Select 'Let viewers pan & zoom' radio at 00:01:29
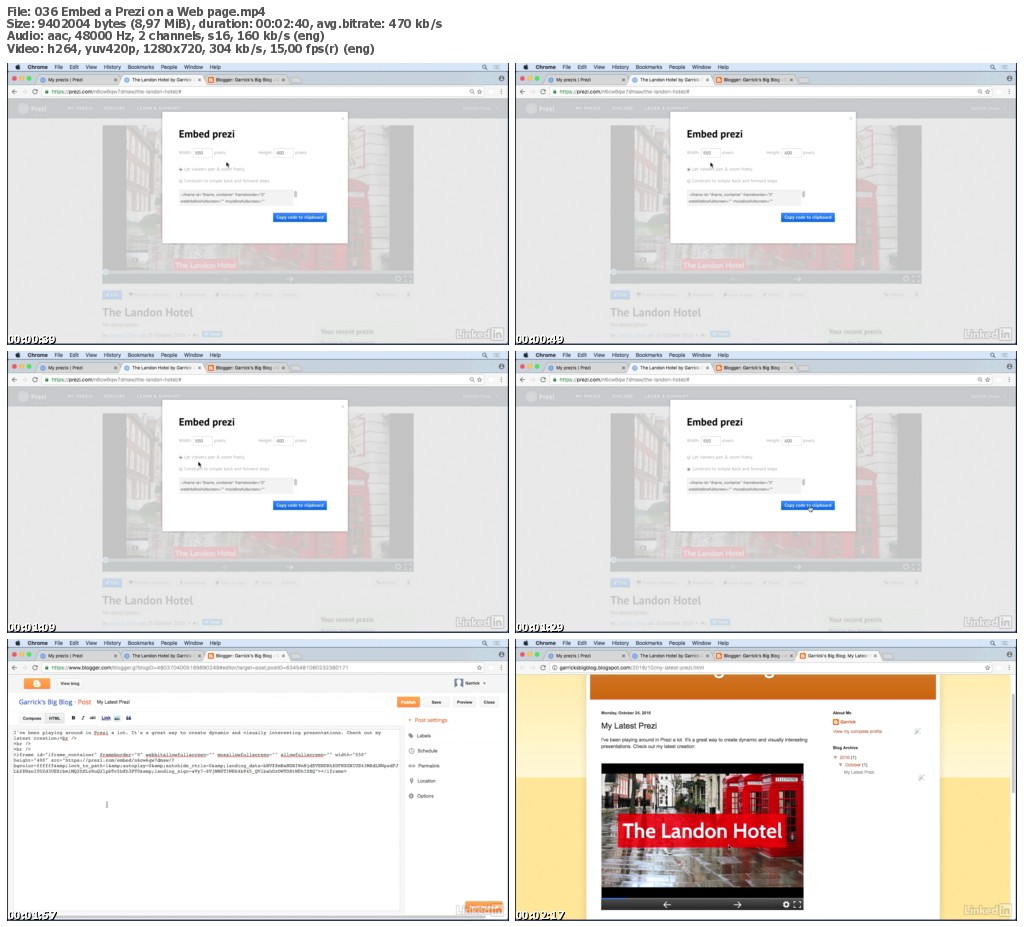1024x927 pixels. coord(689,457)
